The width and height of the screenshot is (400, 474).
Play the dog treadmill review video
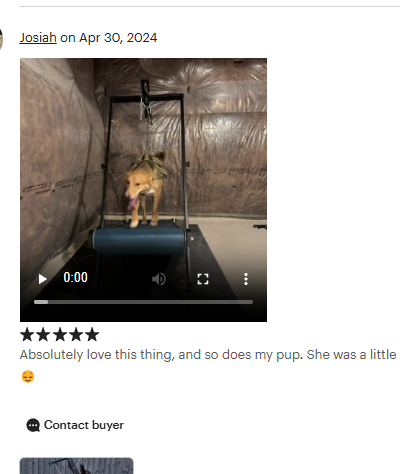click(x=42, y=279)
